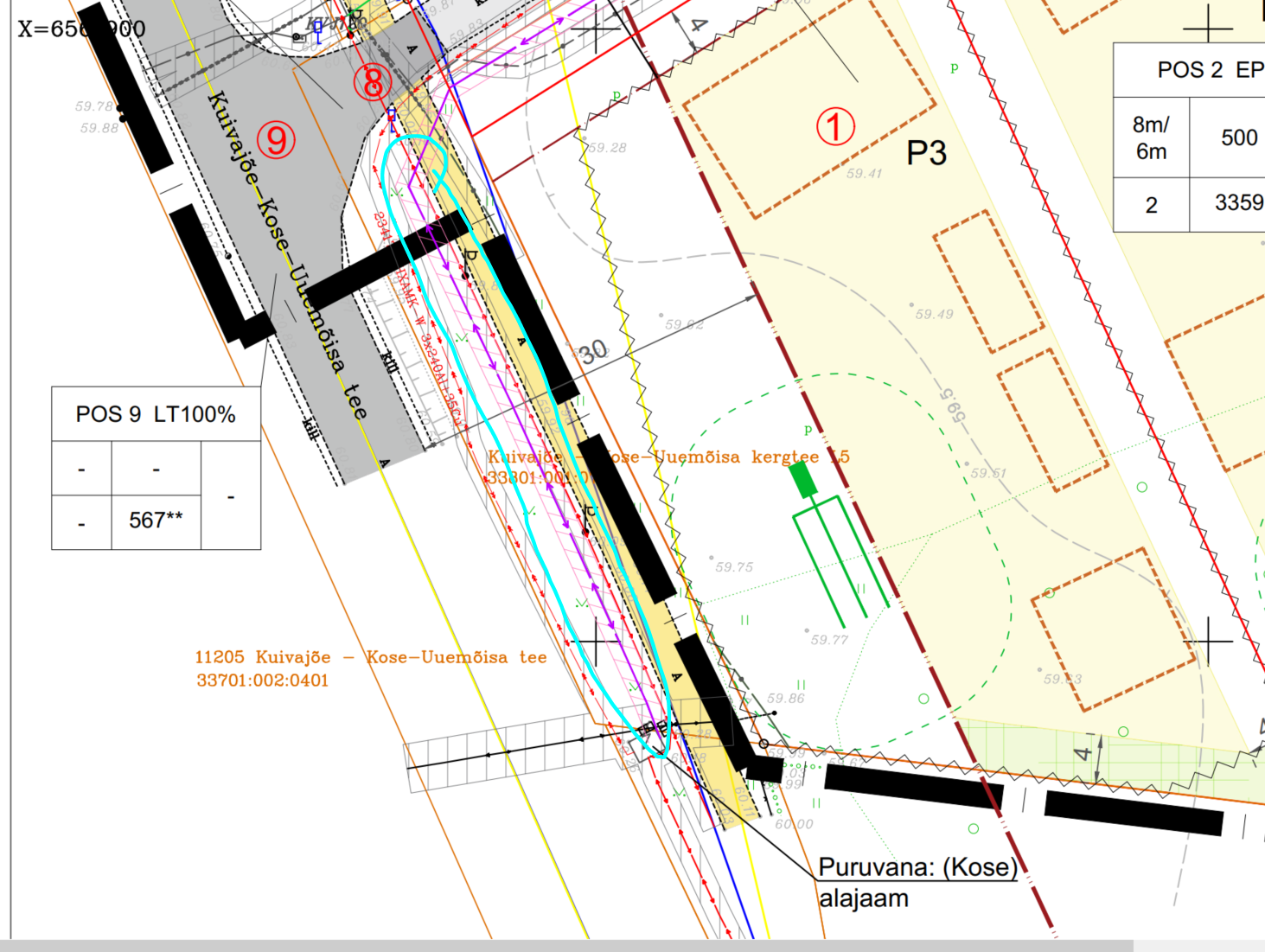Select the P3 plot label
The width and height of the screenshot is (1265, 952).
tap(926, 153)
